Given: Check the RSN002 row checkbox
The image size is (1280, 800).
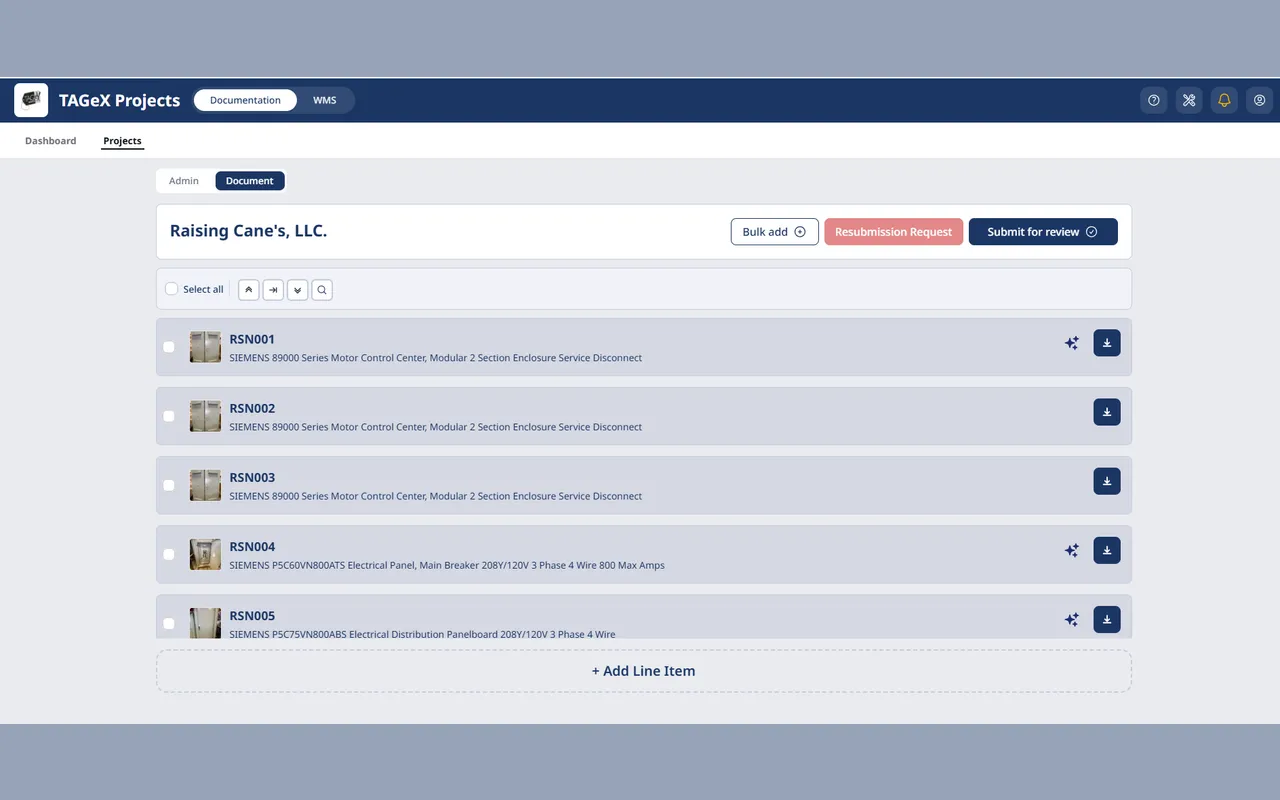Looking at the screenshot, I should point(169,416).
